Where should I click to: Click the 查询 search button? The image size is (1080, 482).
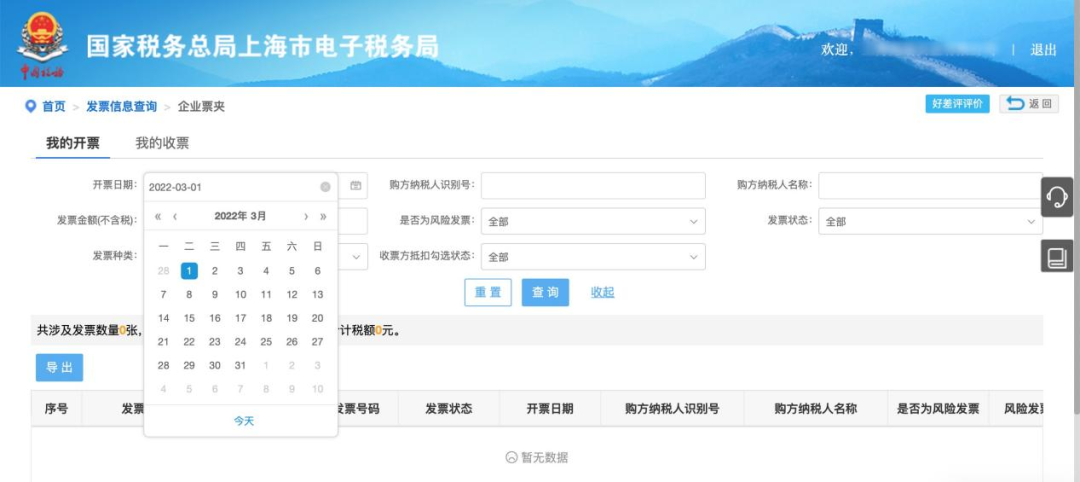pyautogui.click(x=546, y=292)
